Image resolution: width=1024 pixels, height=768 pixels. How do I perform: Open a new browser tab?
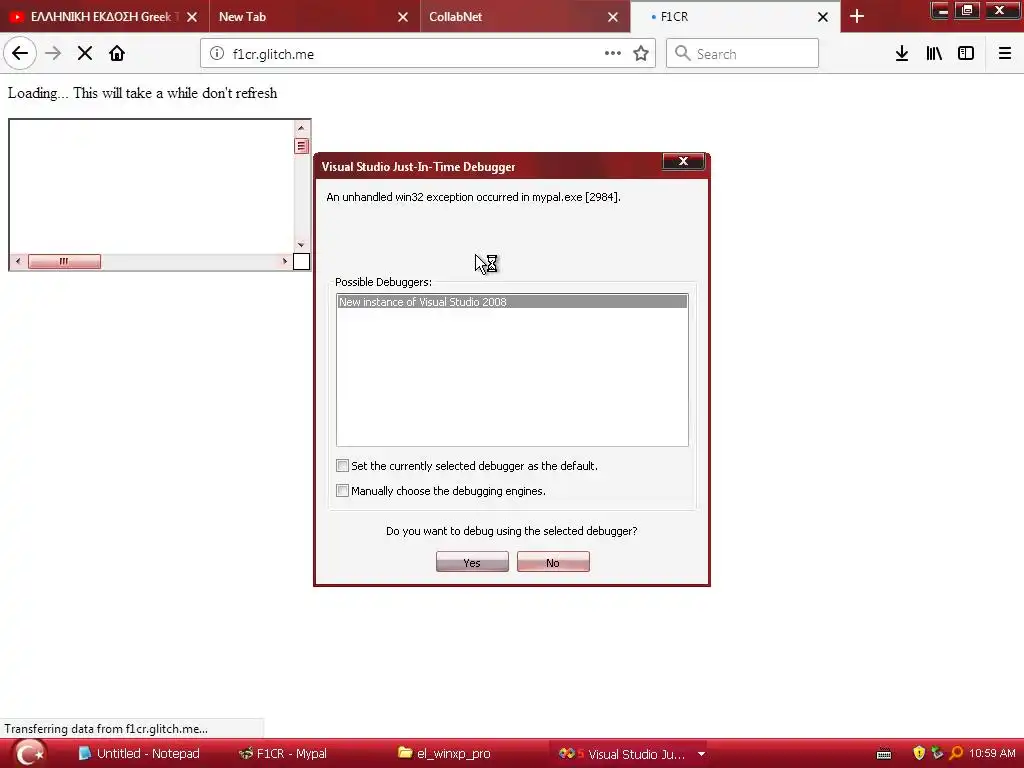(857, 17)
